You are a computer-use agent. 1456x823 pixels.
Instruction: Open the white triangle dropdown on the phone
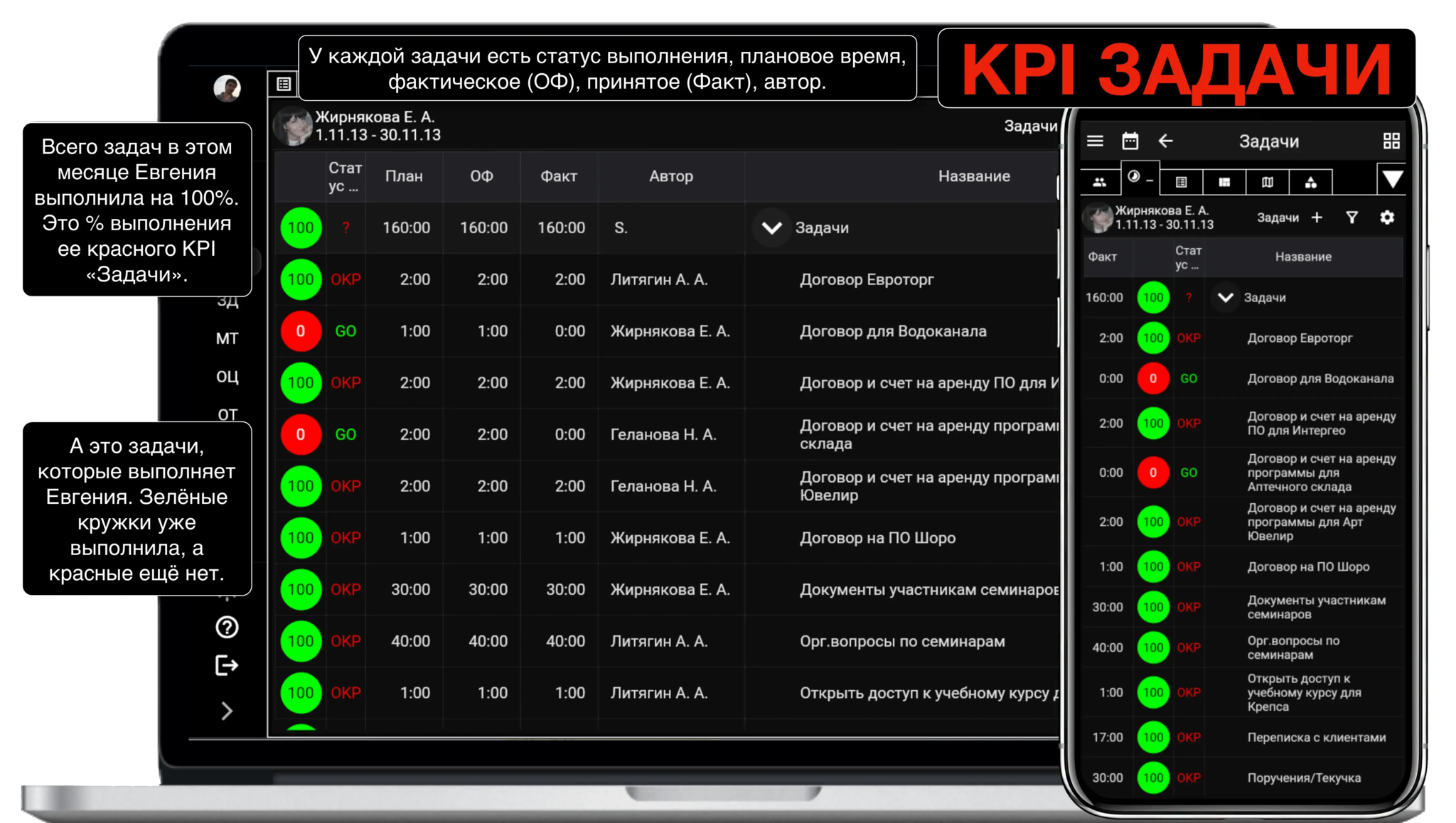[1392, 178]
